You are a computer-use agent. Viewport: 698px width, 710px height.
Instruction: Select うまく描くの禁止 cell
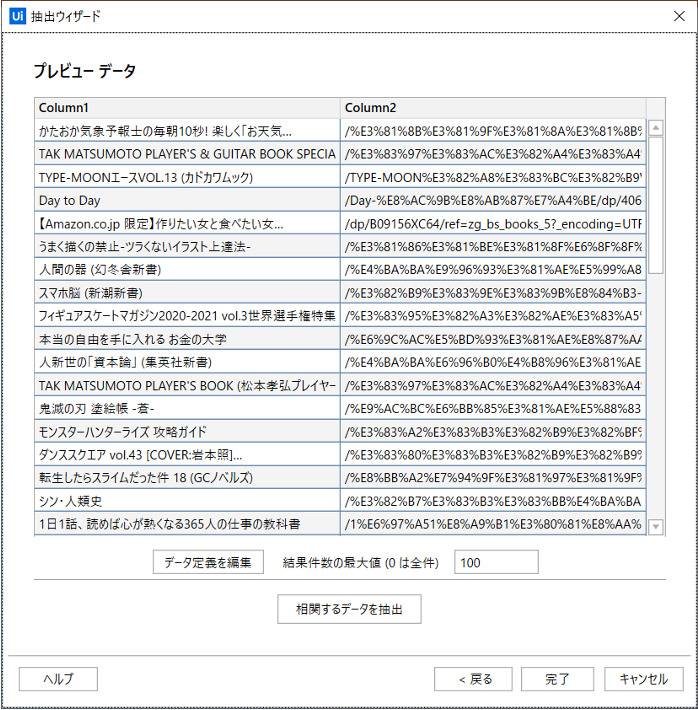pyautogui.click(x=187, y=246)
